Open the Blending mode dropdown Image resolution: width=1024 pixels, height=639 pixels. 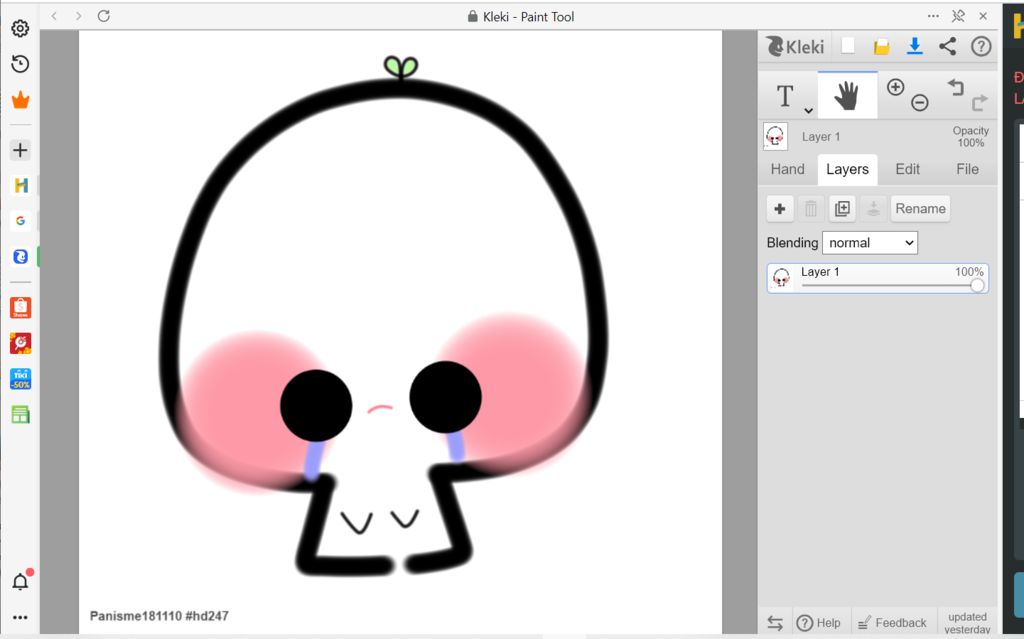pyautogui.click(x=870, y=242)
